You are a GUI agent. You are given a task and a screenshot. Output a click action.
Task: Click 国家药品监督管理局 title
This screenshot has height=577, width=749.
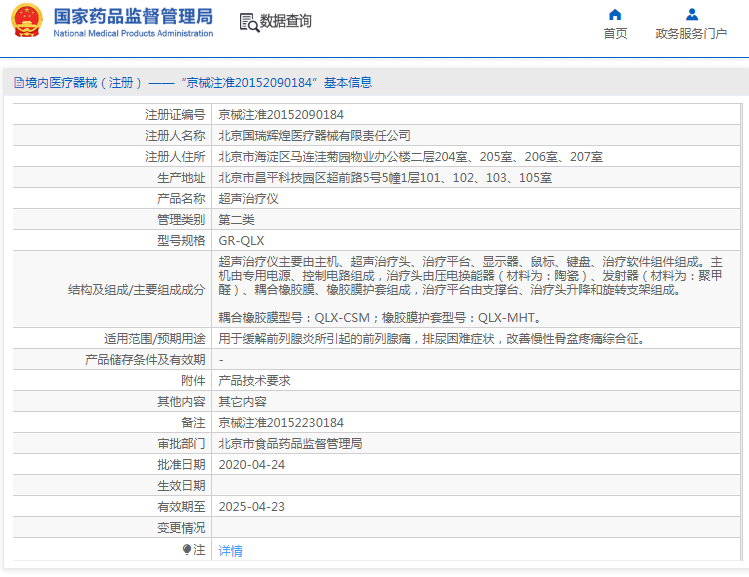point(133,16)
